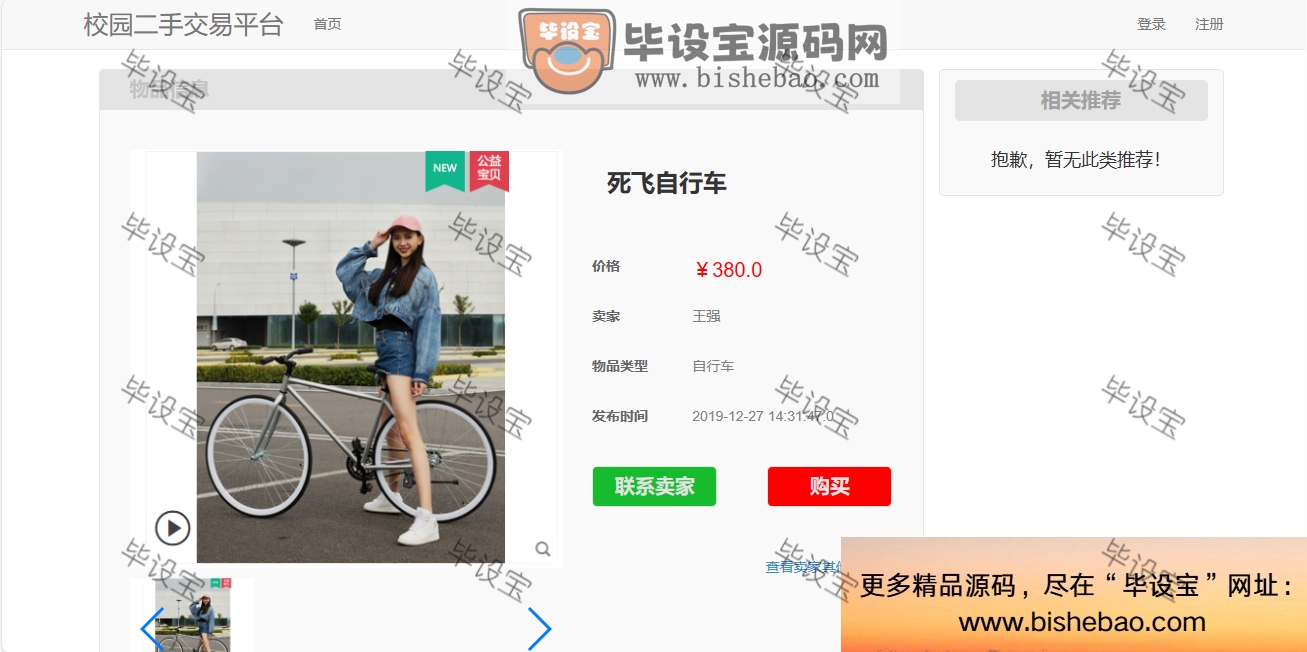Screen dimensions: 1307x652
Task: Click the 相关推荐 panel header
Action: pos(1081,101)
